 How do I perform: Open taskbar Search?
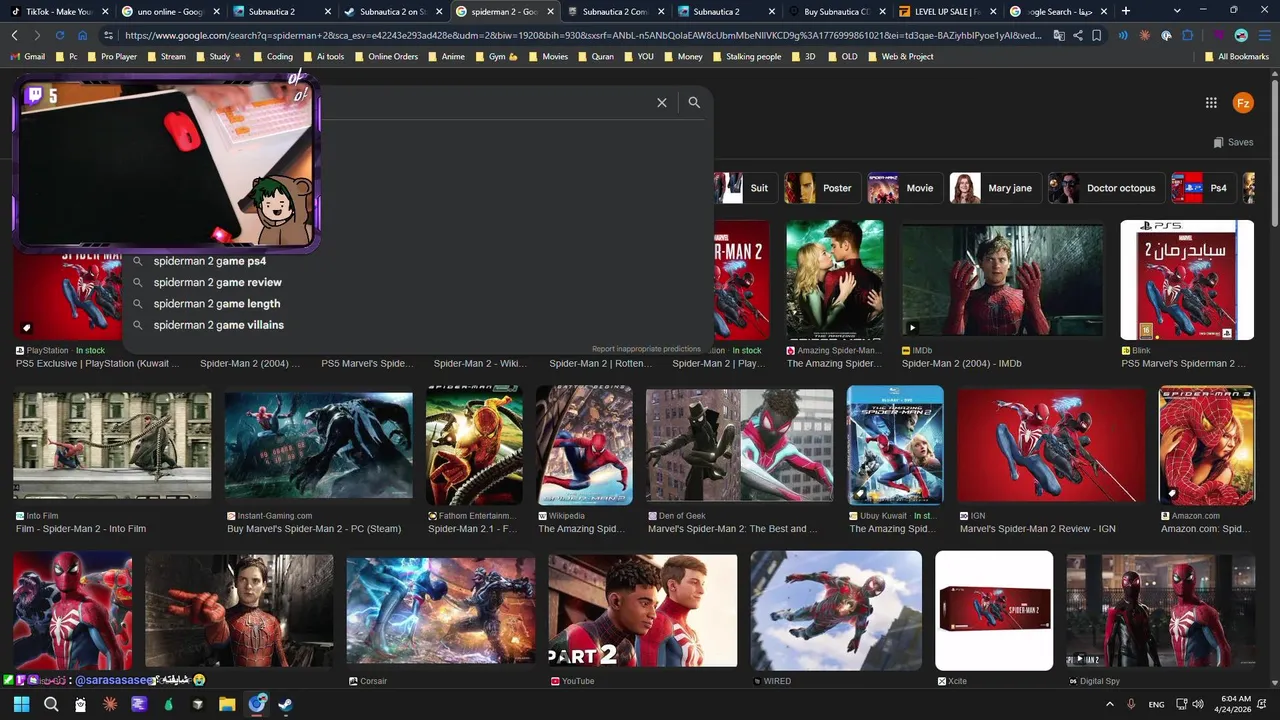[51, 704]
